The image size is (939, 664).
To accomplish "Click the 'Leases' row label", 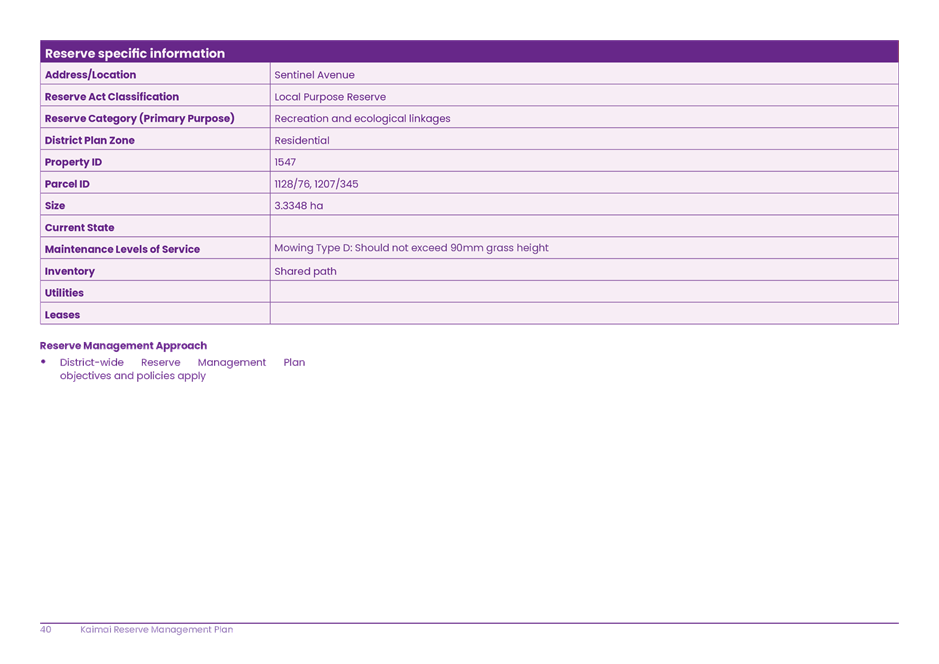I will click(x=62, y=314).
